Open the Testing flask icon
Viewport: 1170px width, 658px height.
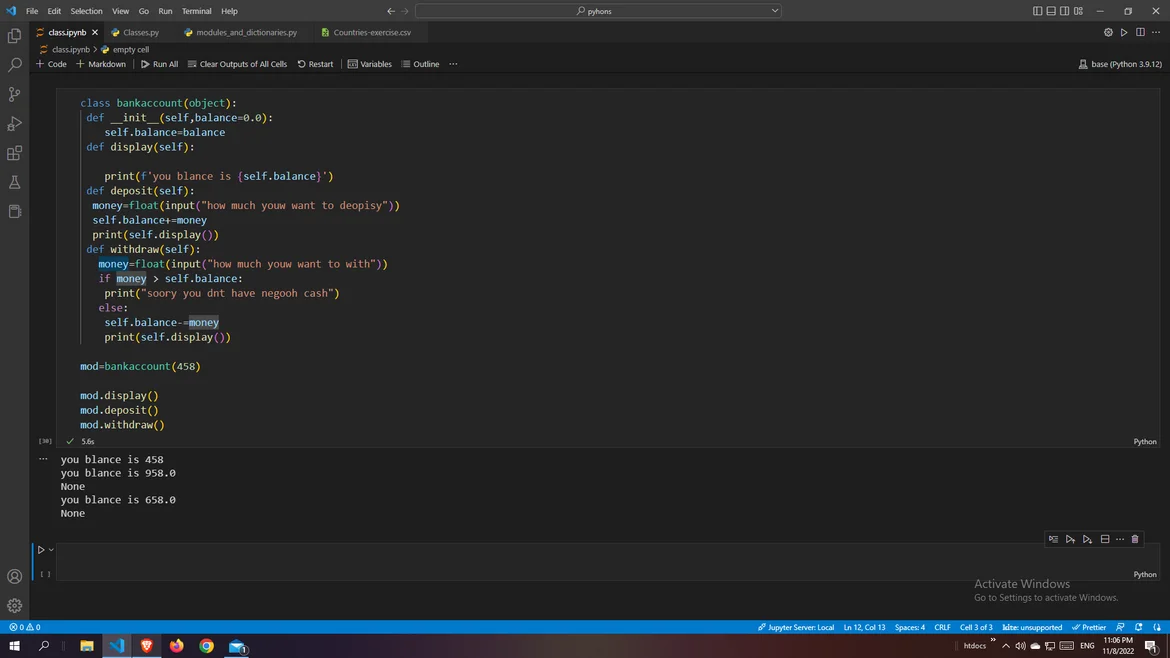14,182
